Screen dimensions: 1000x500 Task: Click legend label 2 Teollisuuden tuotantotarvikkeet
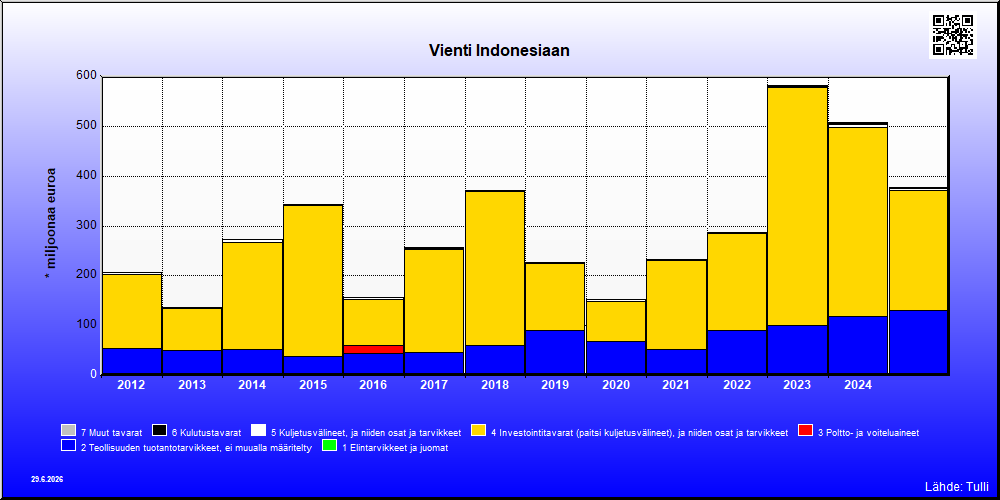[196, 448]
